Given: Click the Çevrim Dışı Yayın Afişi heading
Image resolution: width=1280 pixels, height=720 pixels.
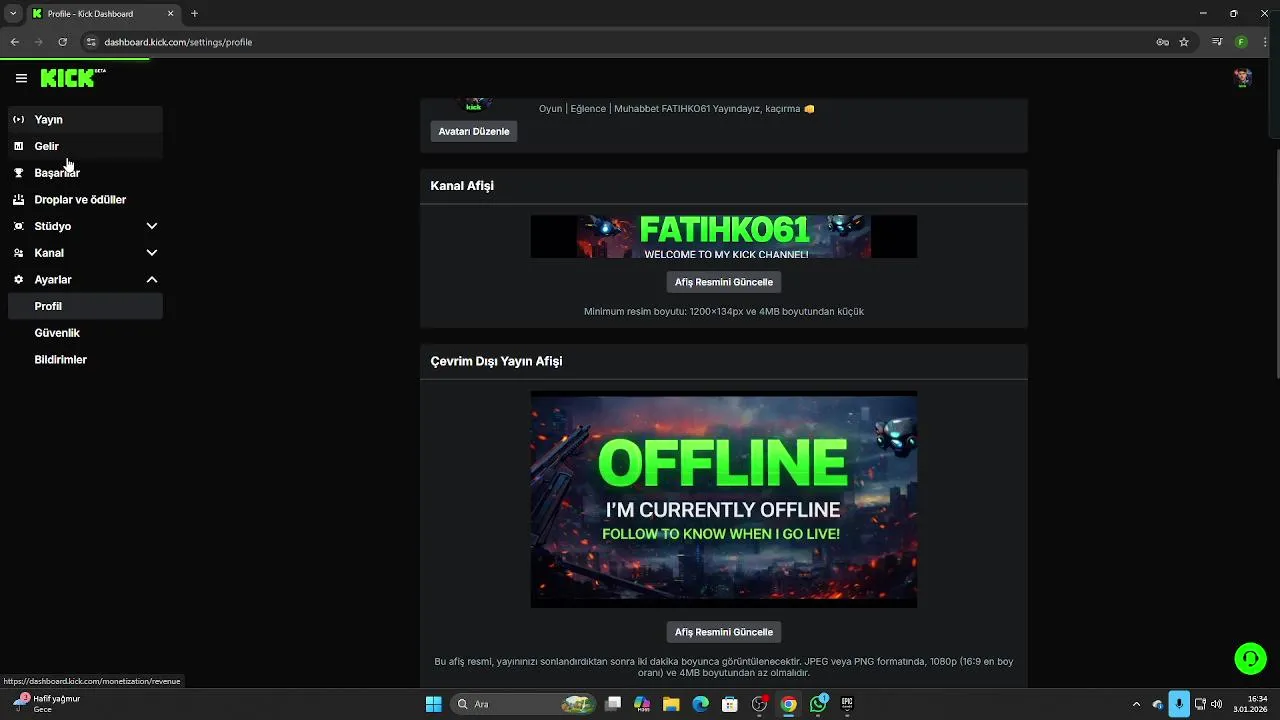Looking at the screenshot, I should [496, 361].
